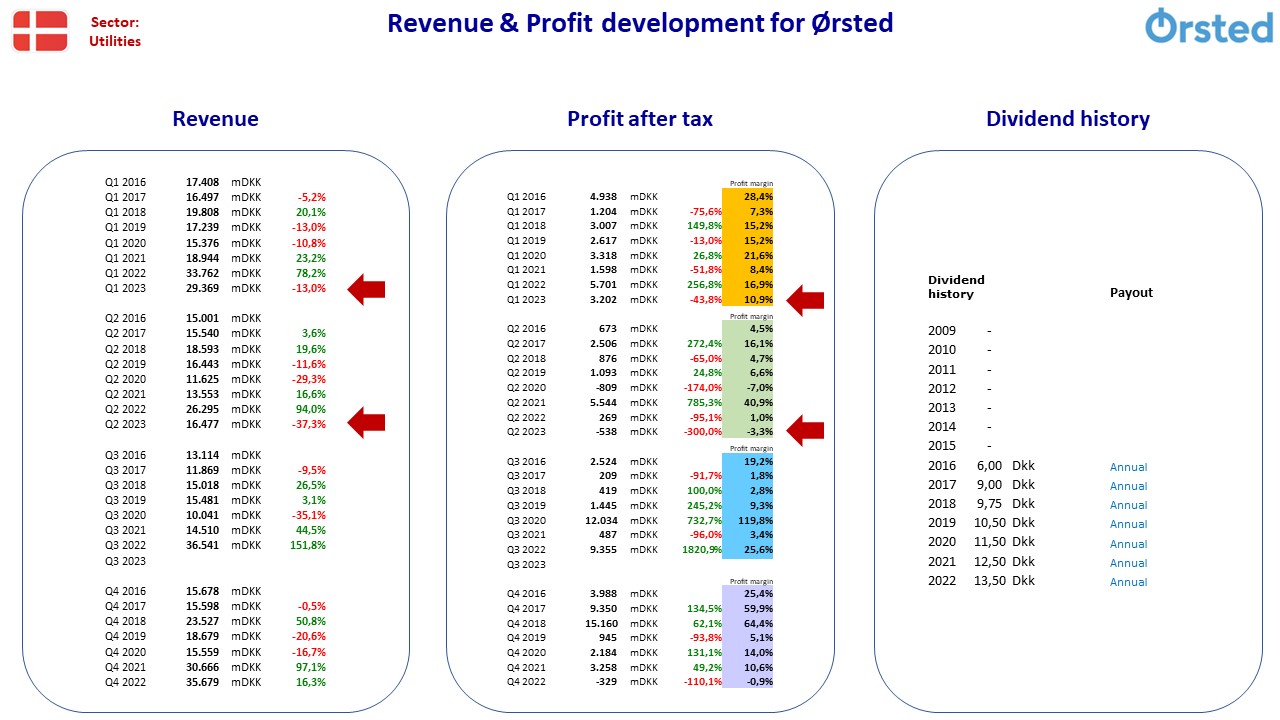The width and height of the screenshot is (1280, 720).
Task: Select Q4 2018 profit value 15.160
Action: 600,623
